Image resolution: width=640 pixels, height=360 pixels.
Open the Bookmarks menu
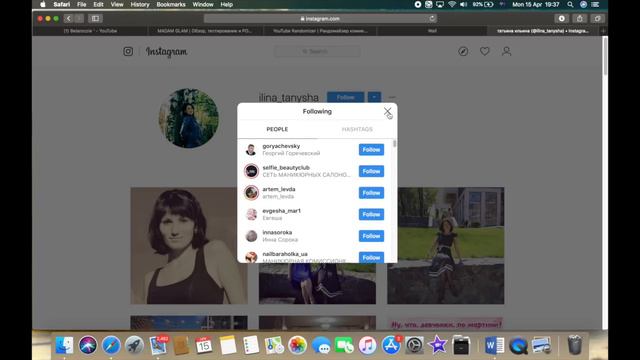click(x=171, y=4)
